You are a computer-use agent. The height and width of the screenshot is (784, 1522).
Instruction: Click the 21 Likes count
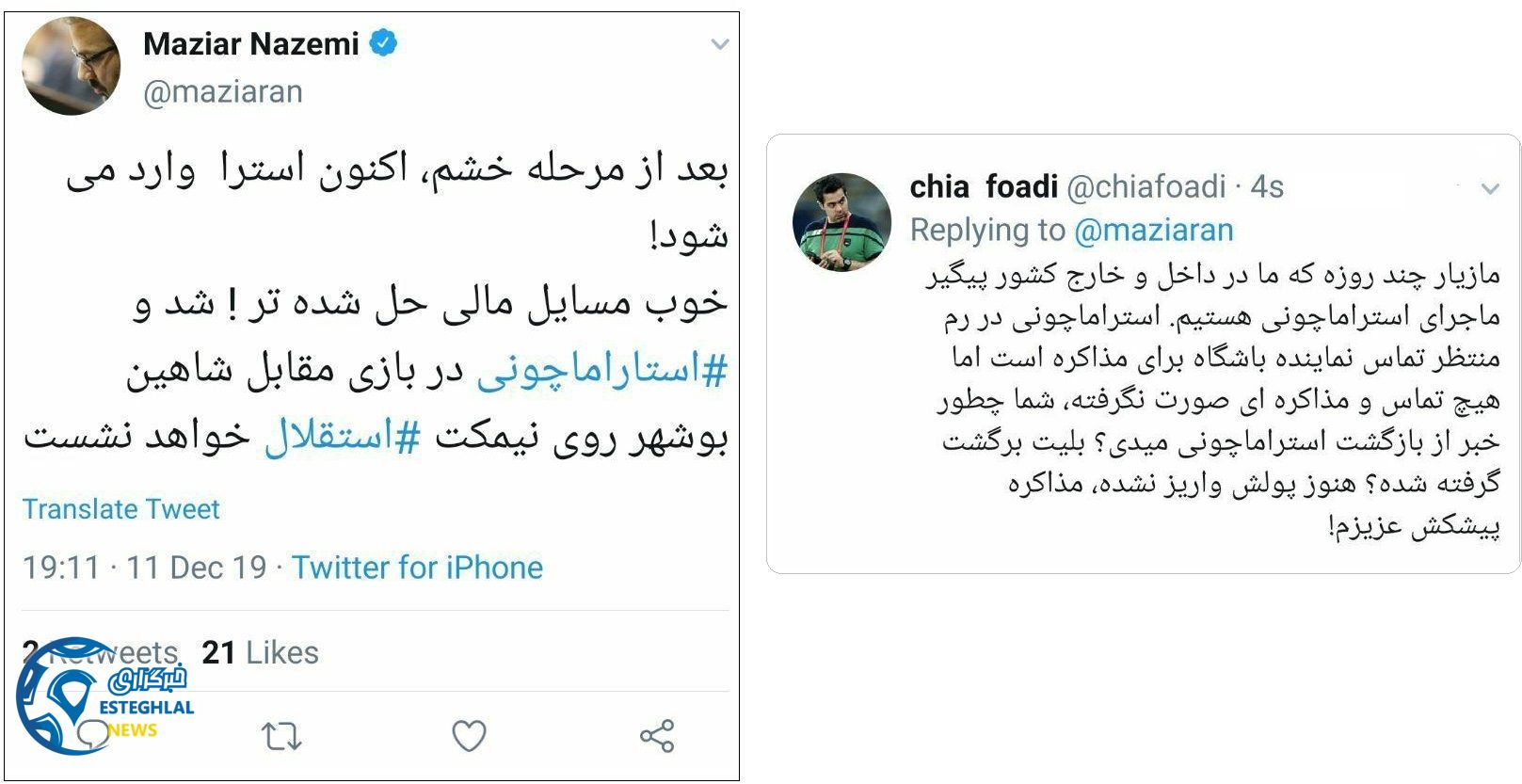pos(259,651)
